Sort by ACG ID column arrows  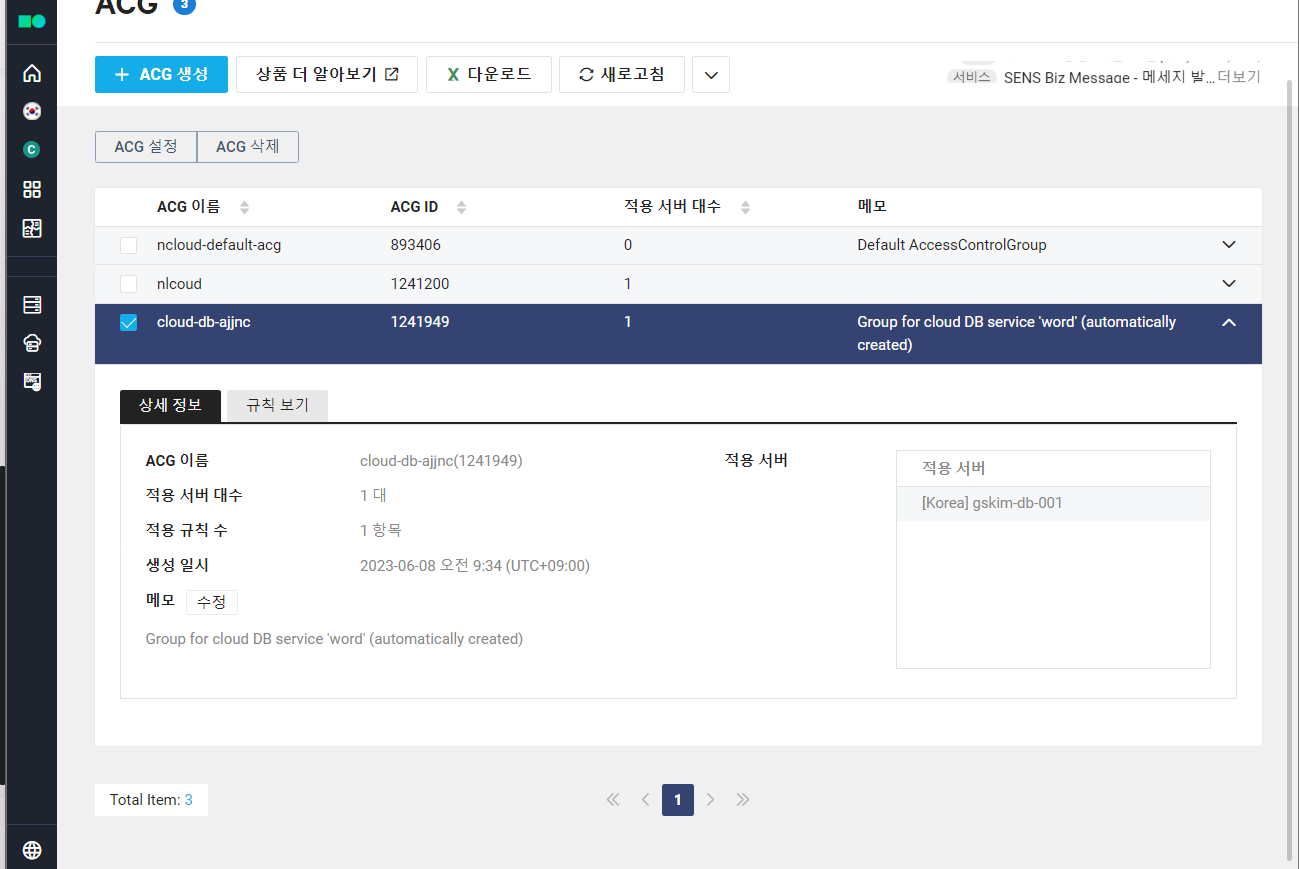(461, 207)
